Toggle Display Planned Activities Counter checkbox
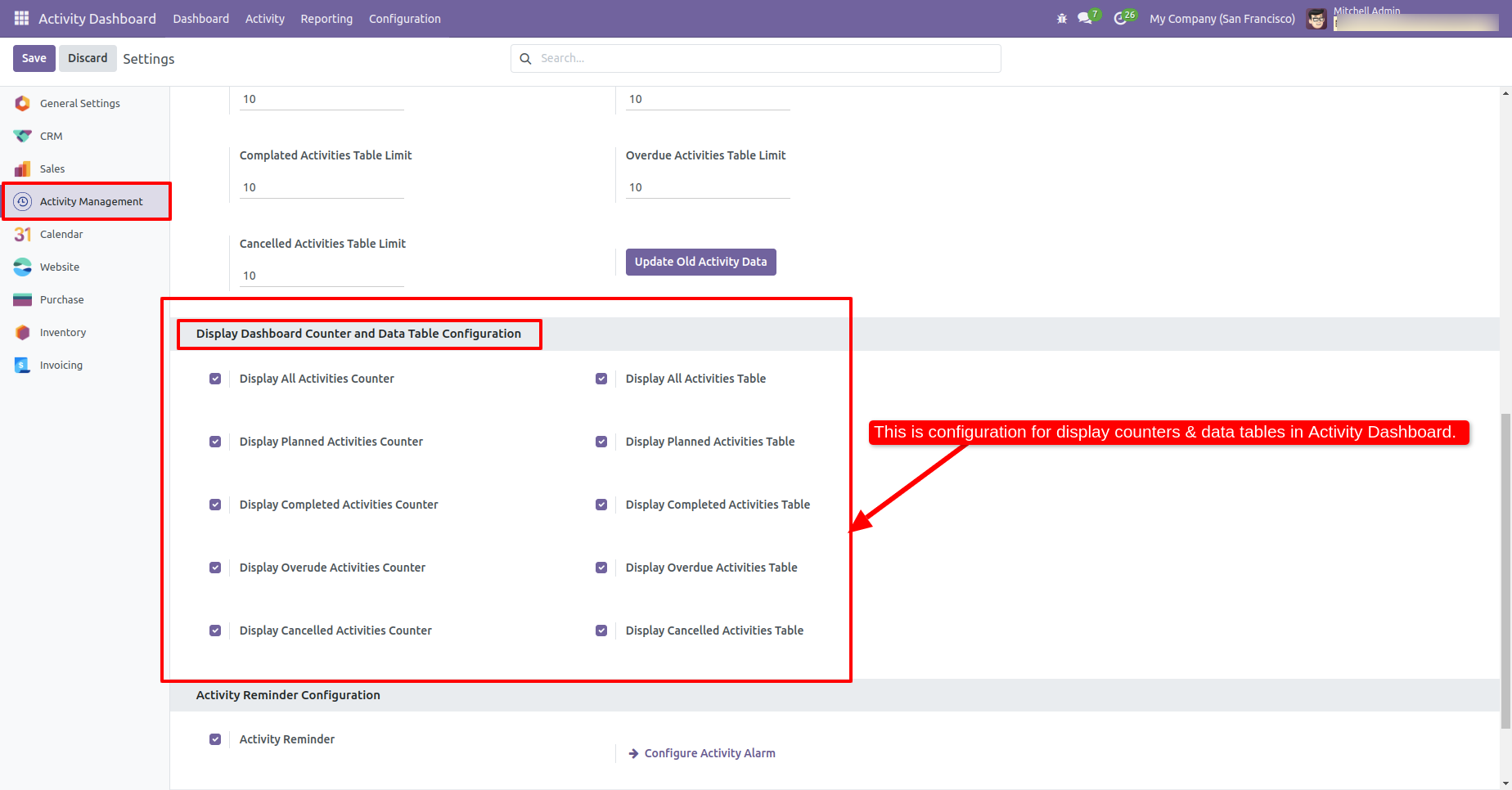This screenshot has width=1512, height=790. [x=215, y=442]
